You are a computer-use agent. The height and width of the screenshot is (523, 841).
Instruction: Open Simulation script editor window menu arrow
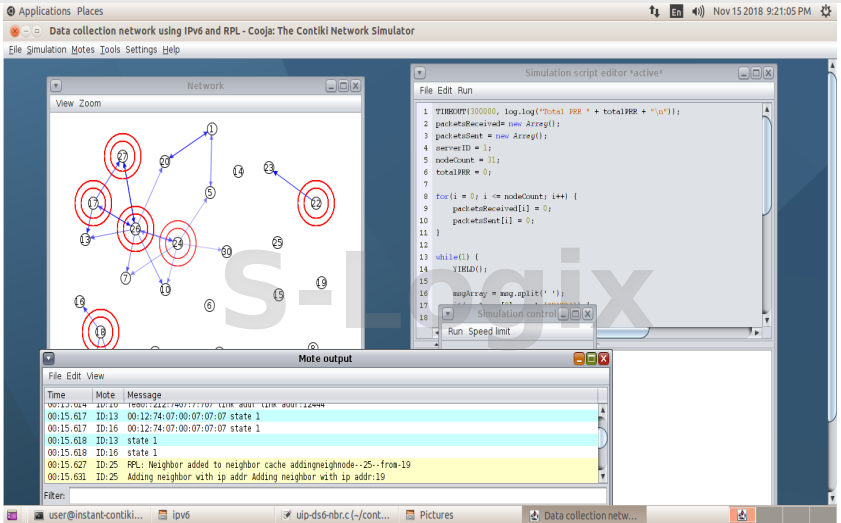pyautogui.click(x=420, y=73)
